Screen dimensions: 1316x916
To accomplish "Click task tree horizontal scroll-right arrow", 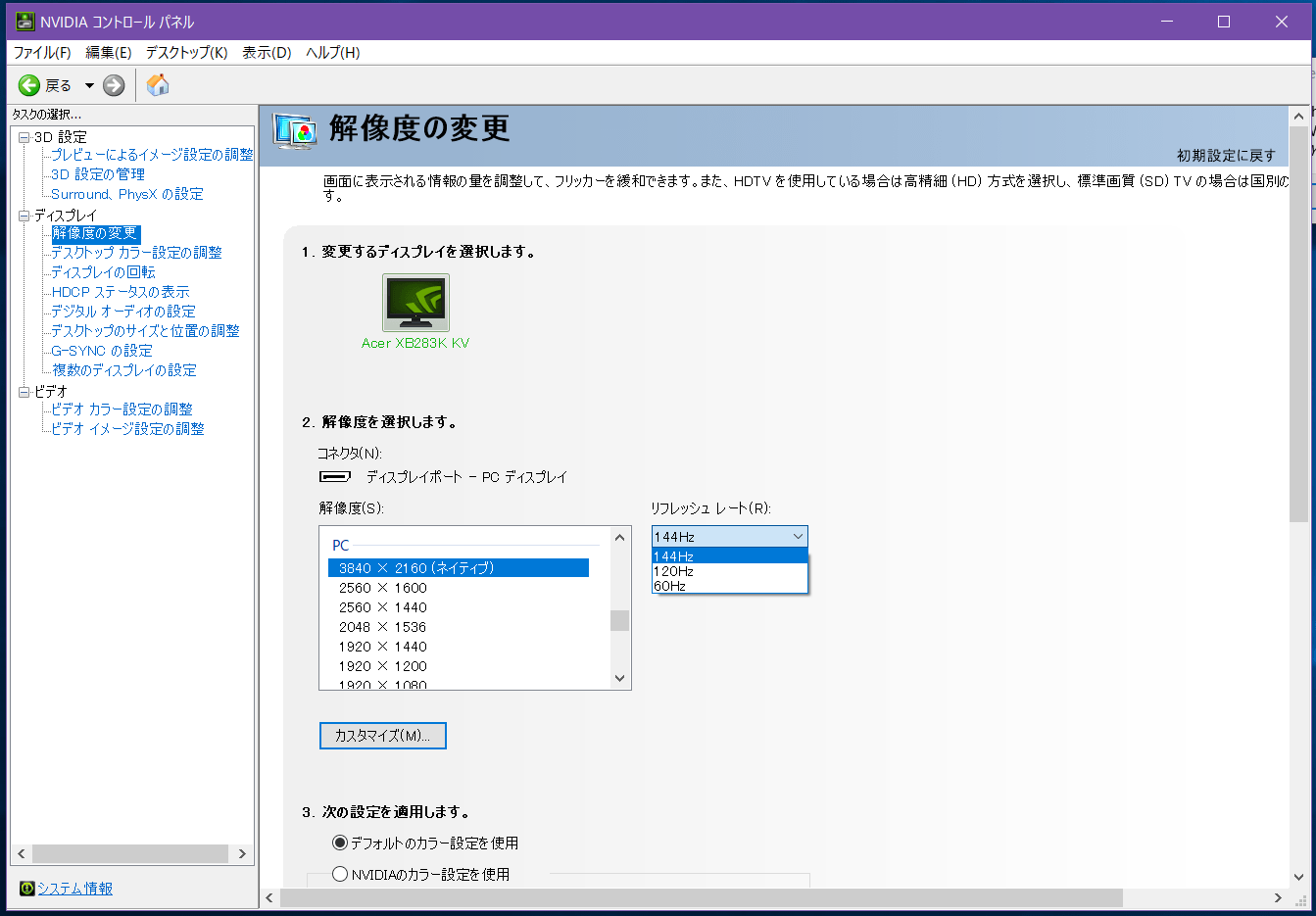I will coord(242,854).
